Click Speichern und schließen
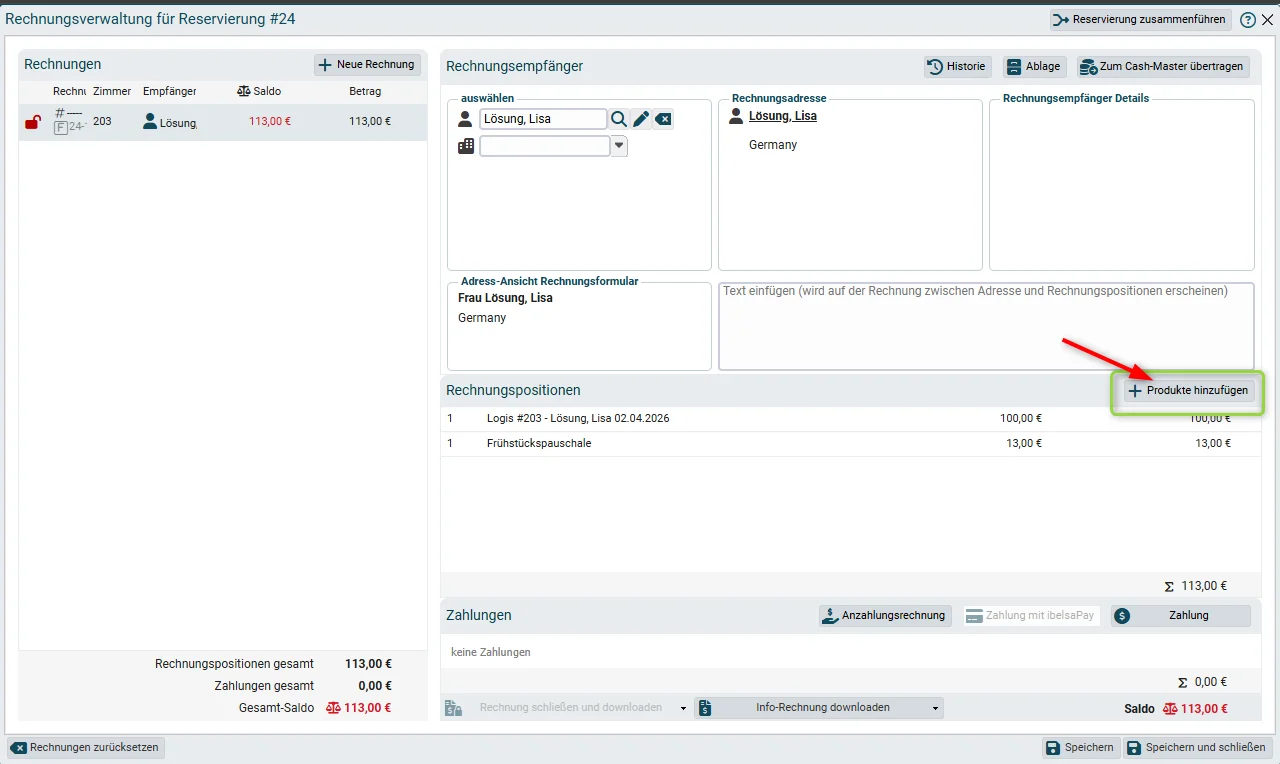Image resolution: width=1280 pixels, height=764 pixels. [1198, 748]
